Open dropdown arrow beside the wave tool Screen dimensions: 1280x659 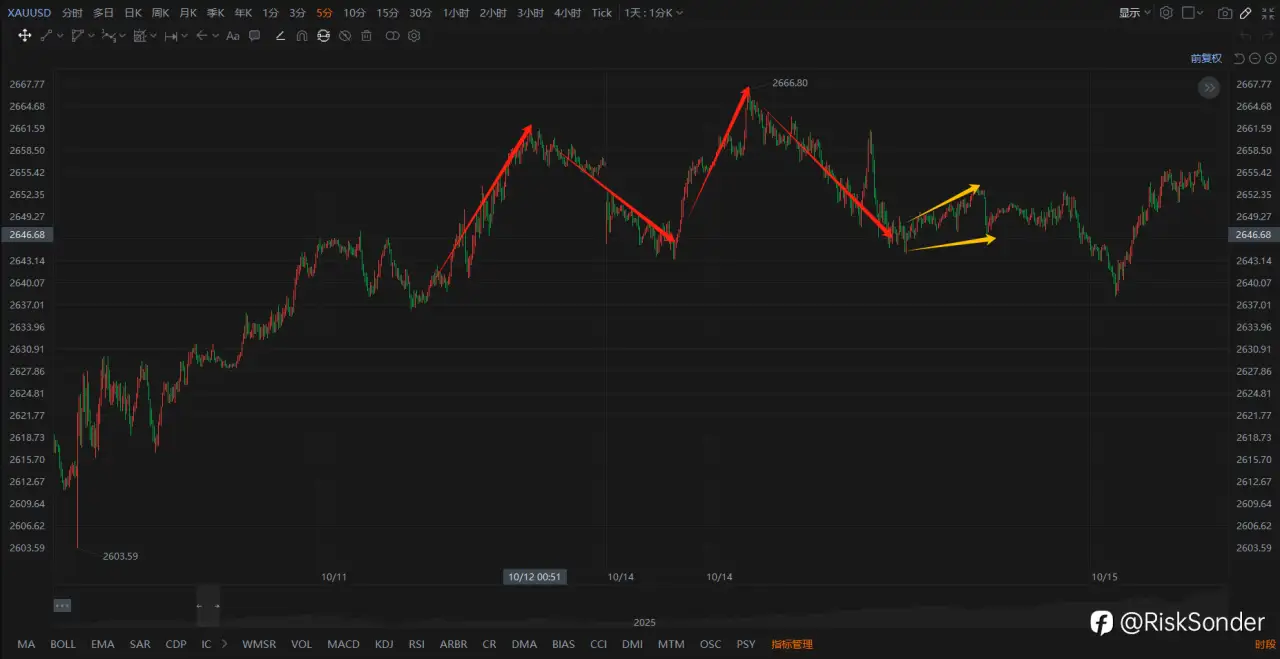123,35
